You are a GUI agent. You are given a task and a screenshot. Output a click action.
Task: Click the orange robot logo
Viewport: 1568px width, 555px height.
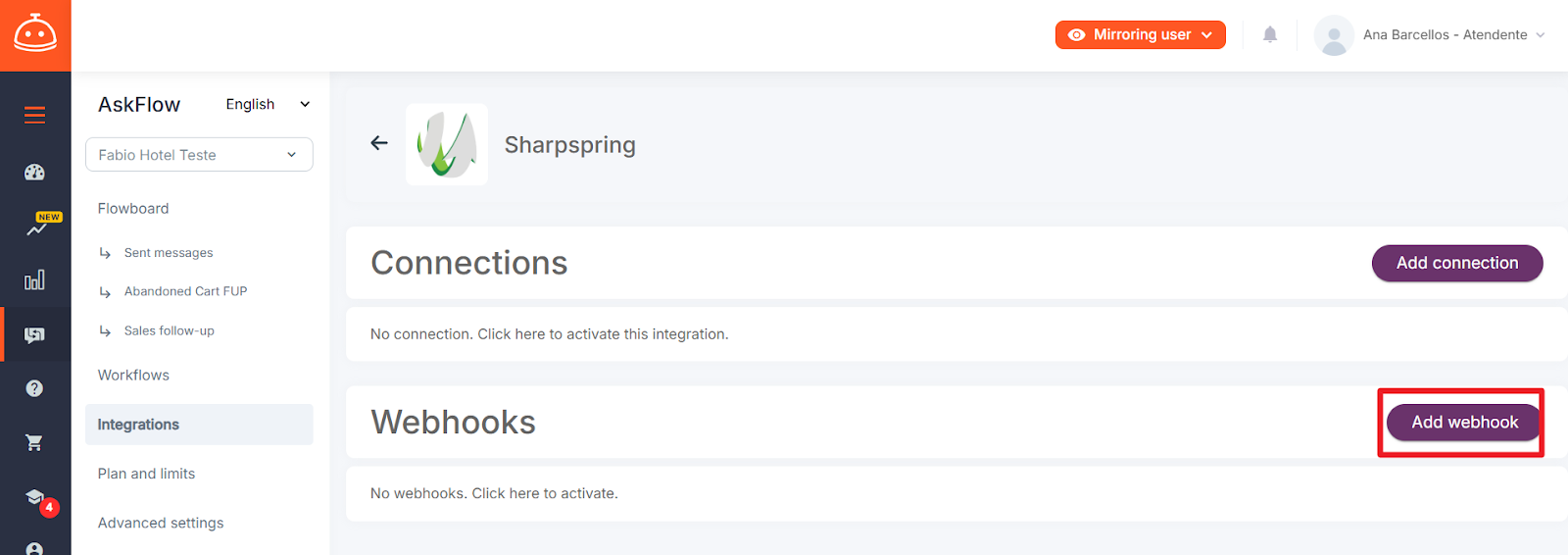(x=35, y=35)
